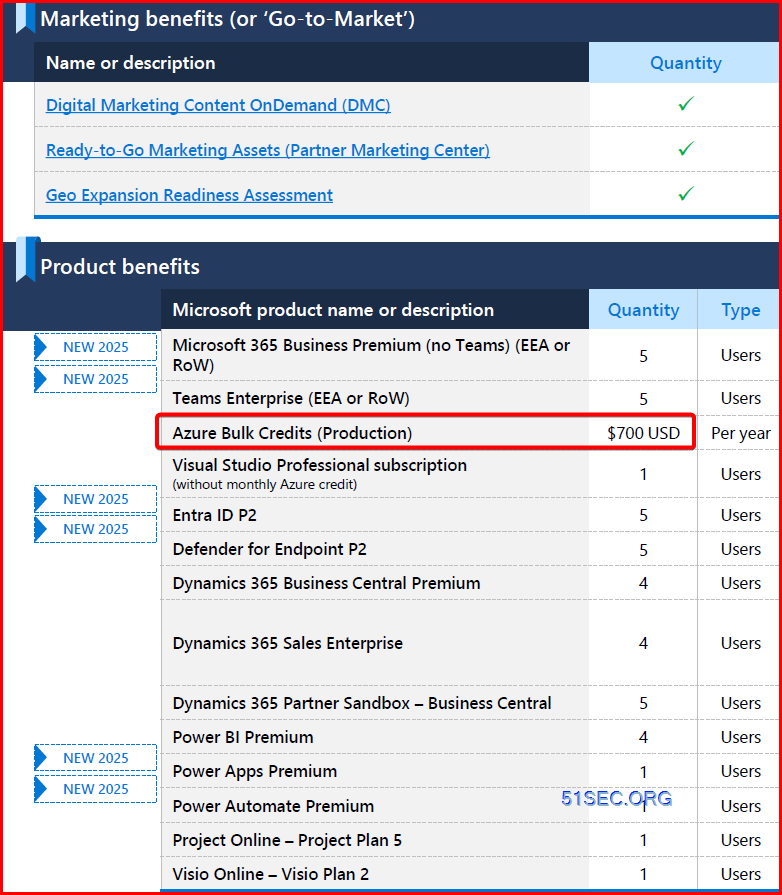Select the 'Product benefits' section heading
Image resolution: width=782 pixels, height=895 pixels.
coord(120,267)
